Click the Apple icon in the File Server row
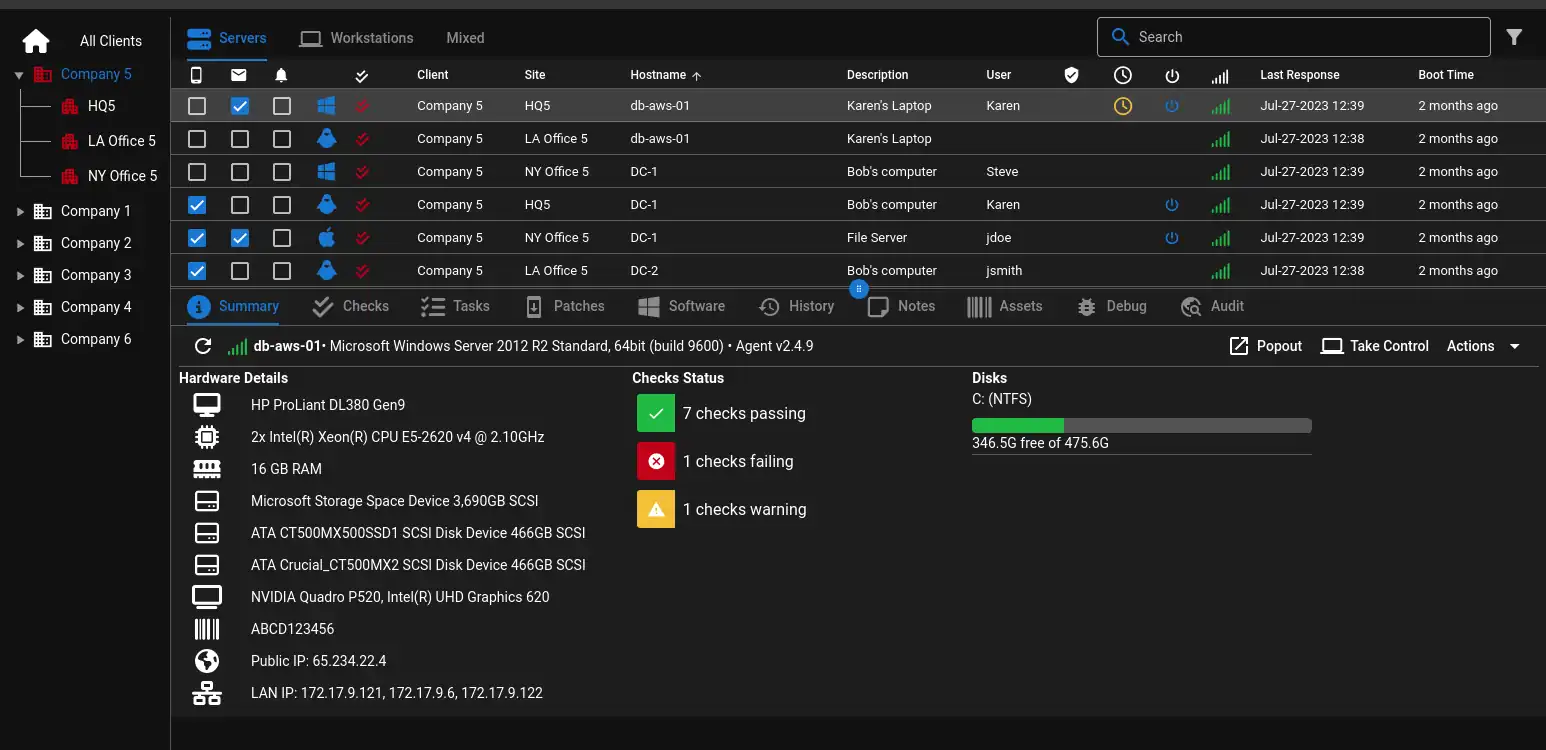This screenshot has width=1546, height=750. click(x=326, y=238)
